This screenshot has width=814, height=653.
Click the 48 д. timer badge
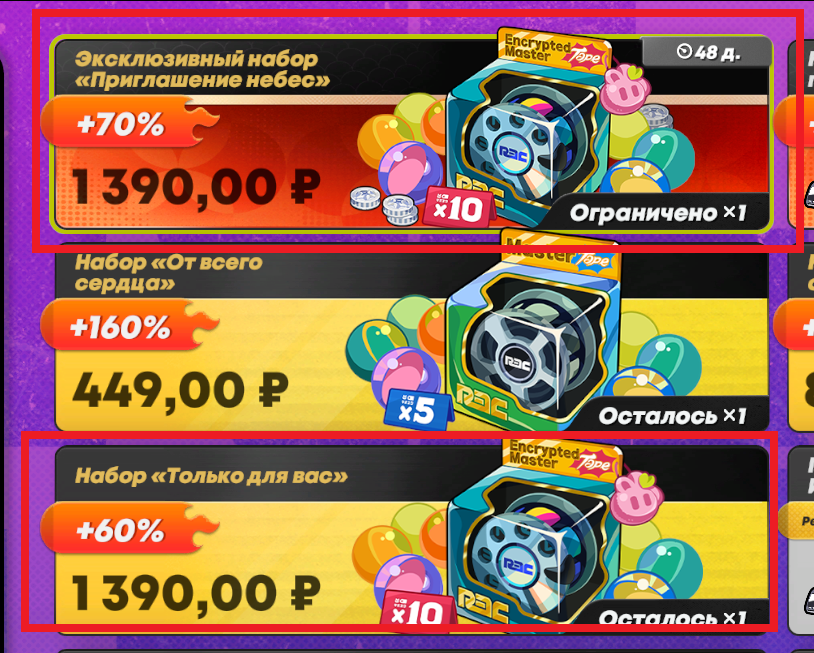click(706, 51)
